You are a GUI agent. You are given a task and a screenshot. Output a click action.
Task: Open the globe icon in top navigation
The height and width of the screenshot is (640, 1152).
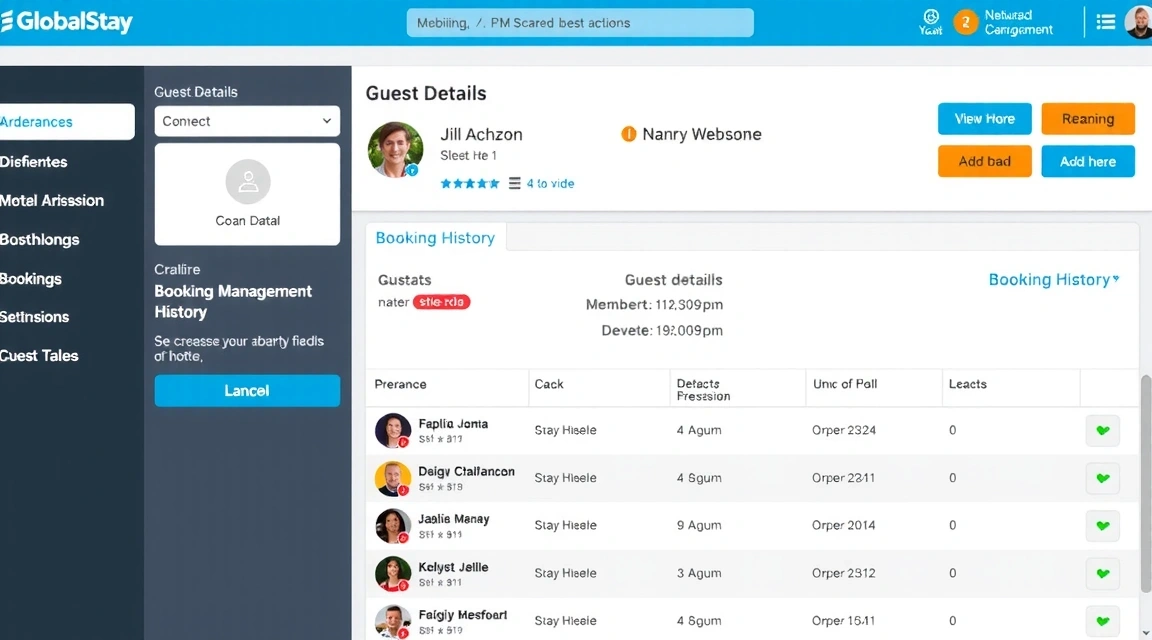(x=930, y=20)
